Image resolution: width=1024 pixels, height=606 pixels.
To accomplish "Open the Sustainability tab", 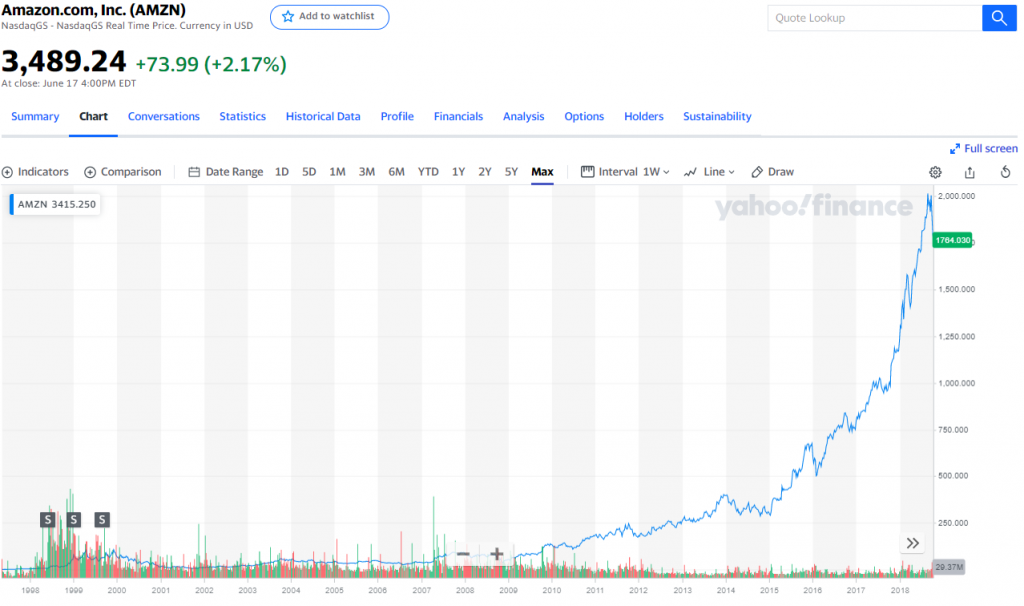I will (717, 116).
